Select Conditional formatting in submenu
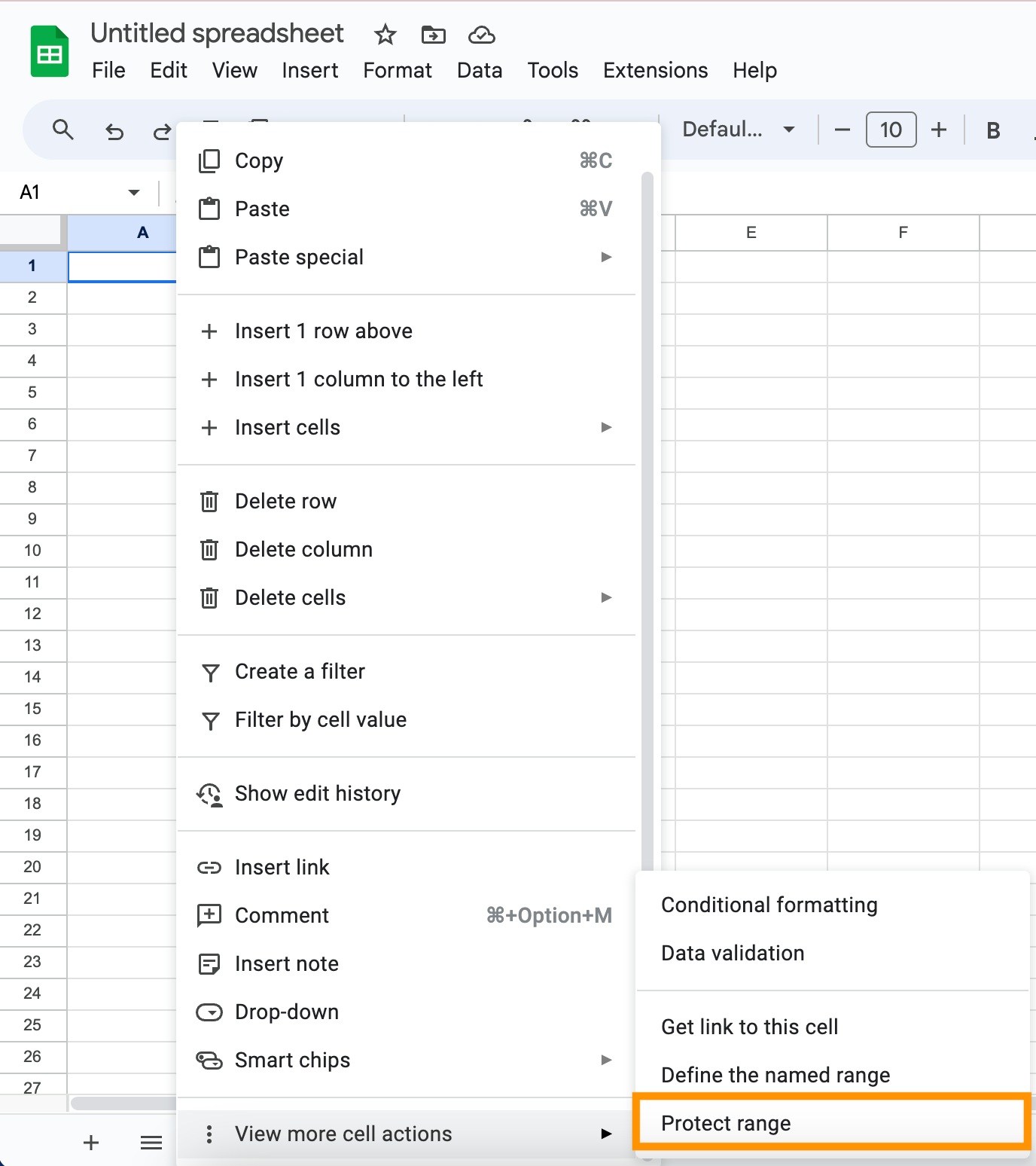This screenshot has height=1166, width=1036. (832, 905)
